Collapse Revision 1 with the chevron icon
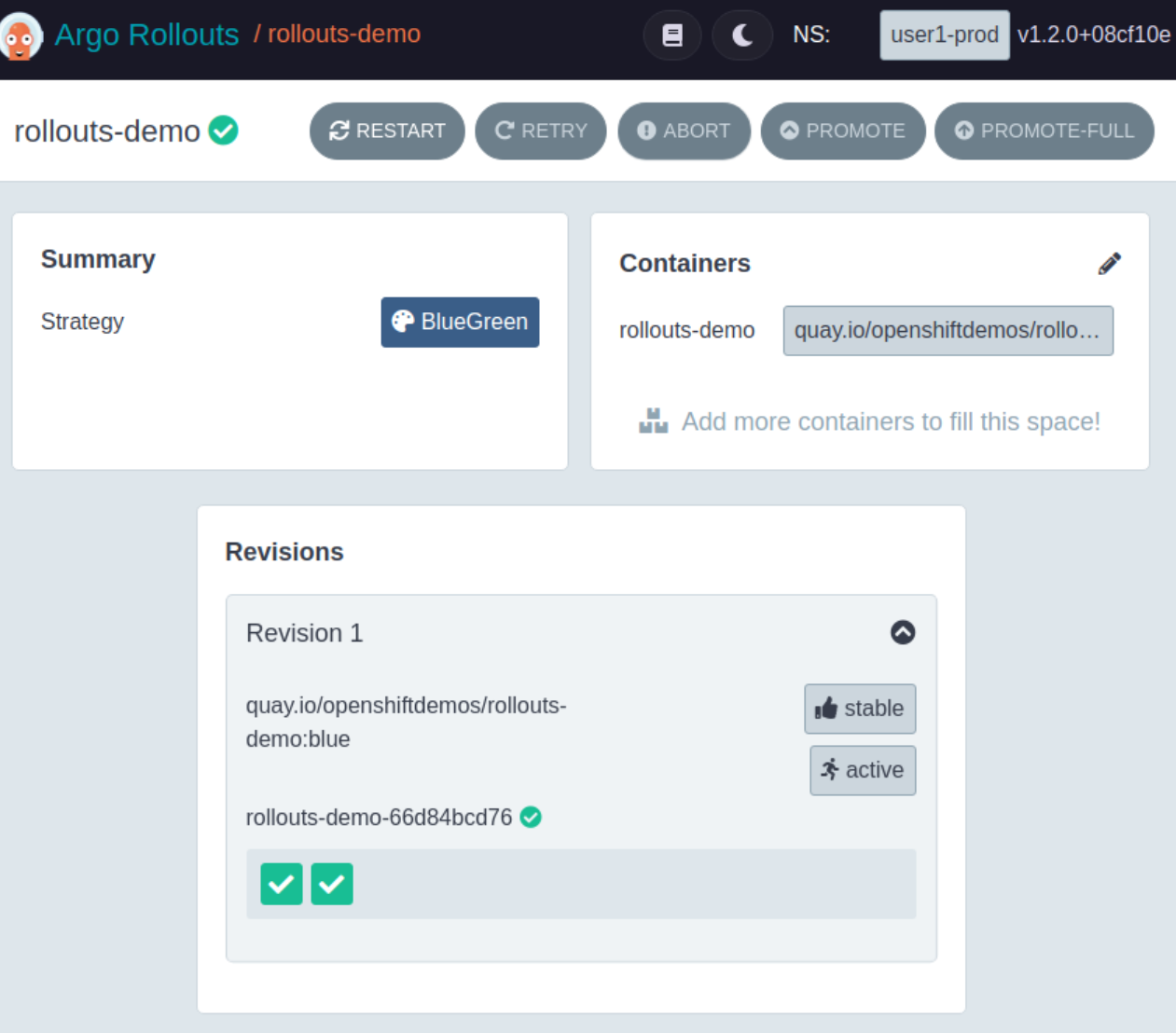This screenshot has height=1033, width=1176. 903,633
